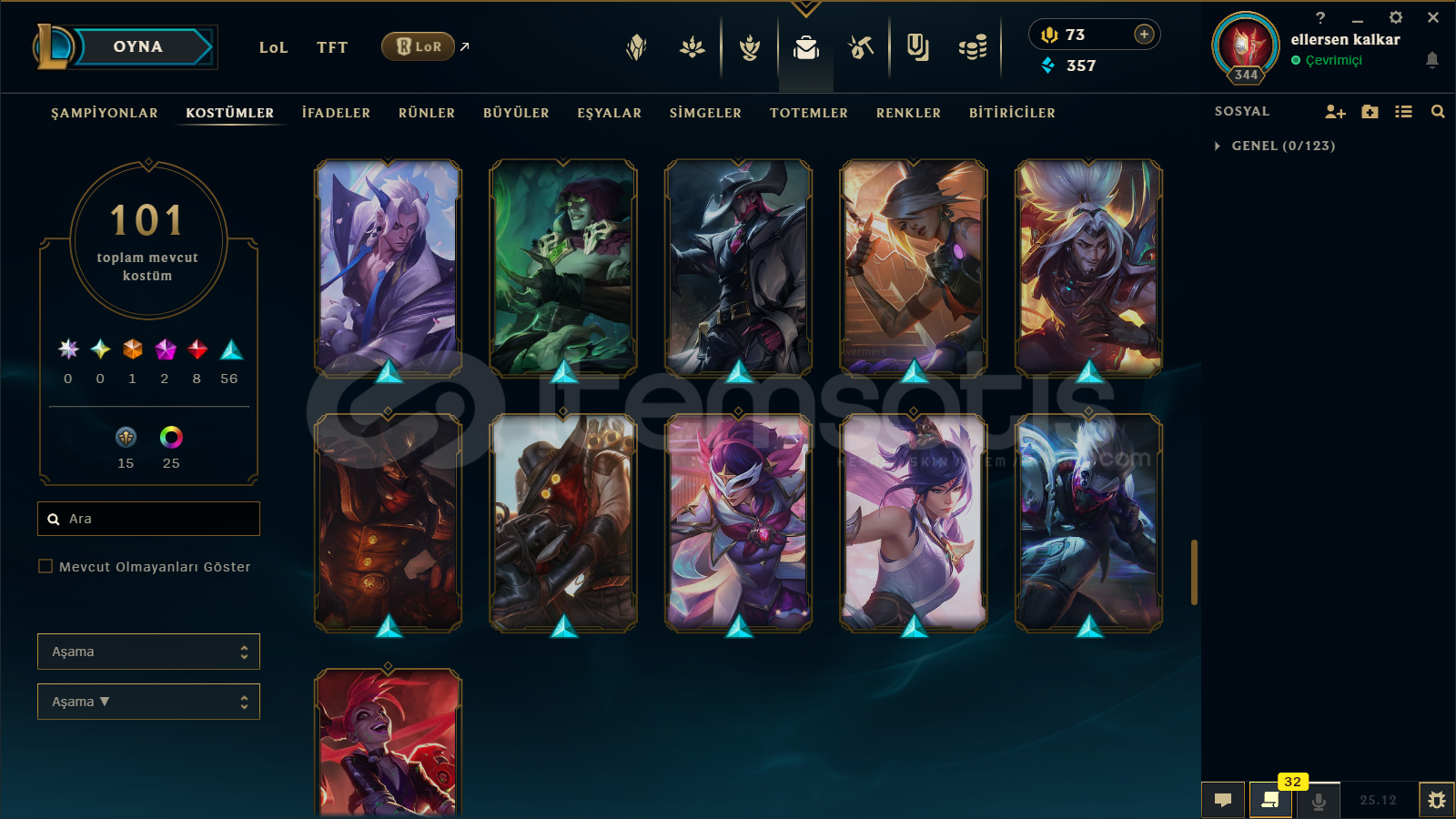Switch to the ŞAMPİYONLAR tab
The image size is (1456, 819).
[x=105, y=113]
